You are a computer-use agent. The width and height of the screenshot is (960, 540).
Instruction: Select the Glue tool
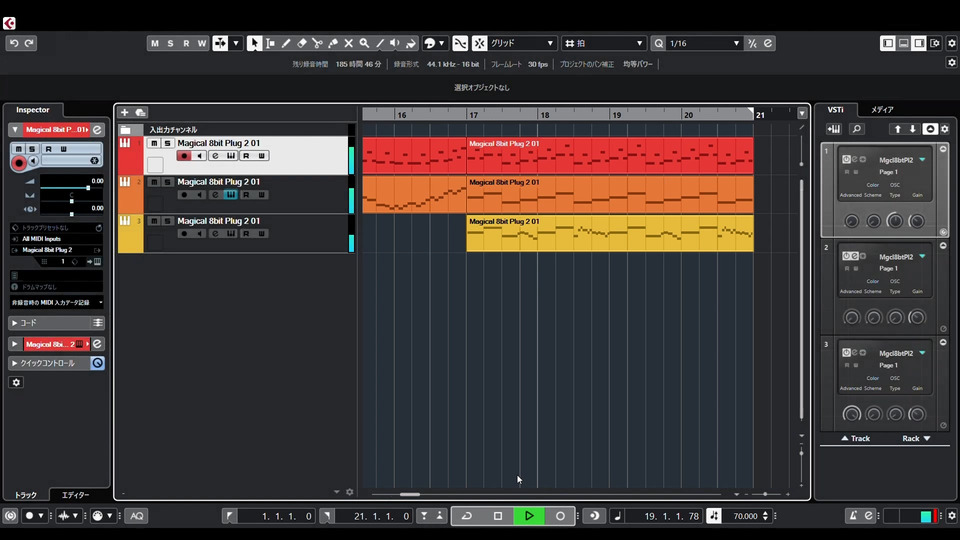point(333,43)
